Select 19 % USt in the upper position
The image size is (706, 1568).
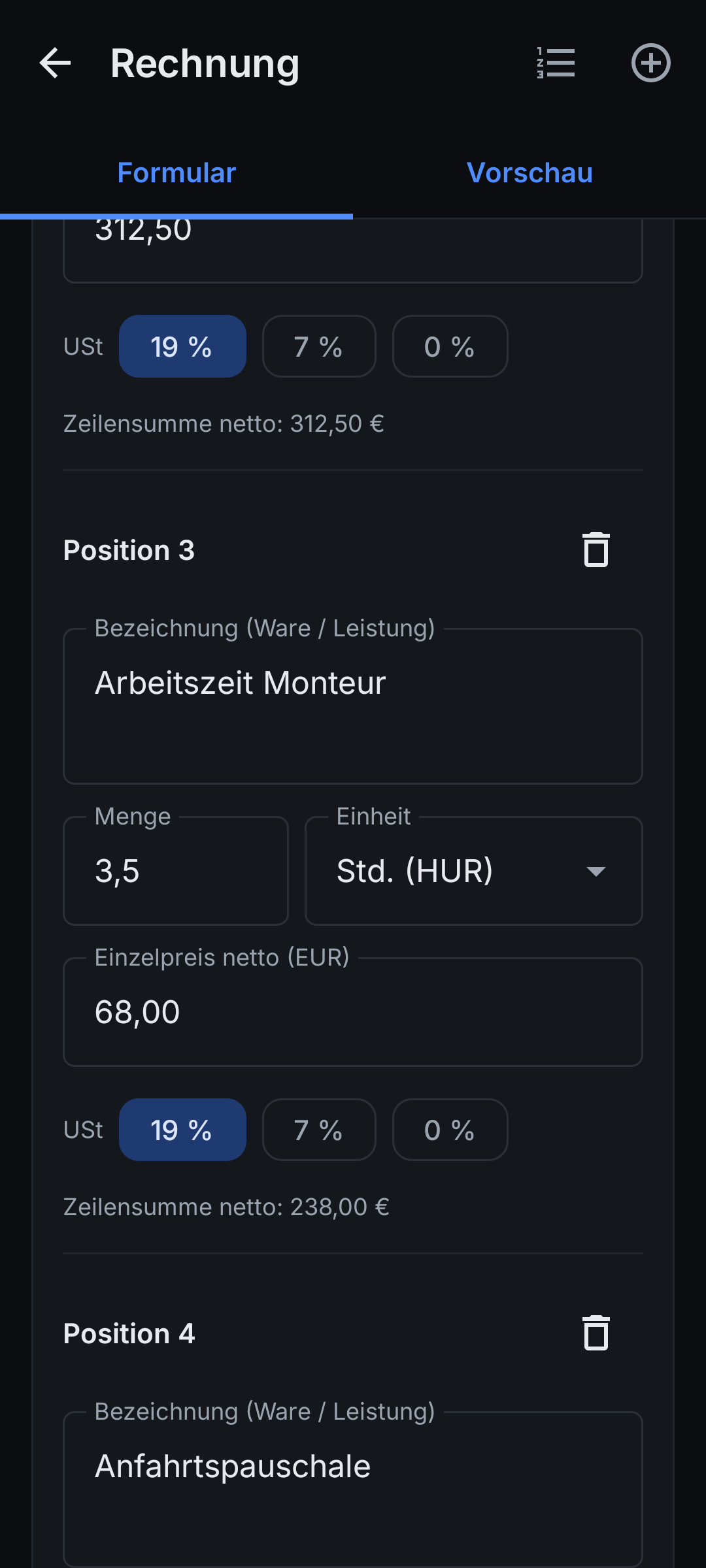pyautogui.click(x=182, y=346)
